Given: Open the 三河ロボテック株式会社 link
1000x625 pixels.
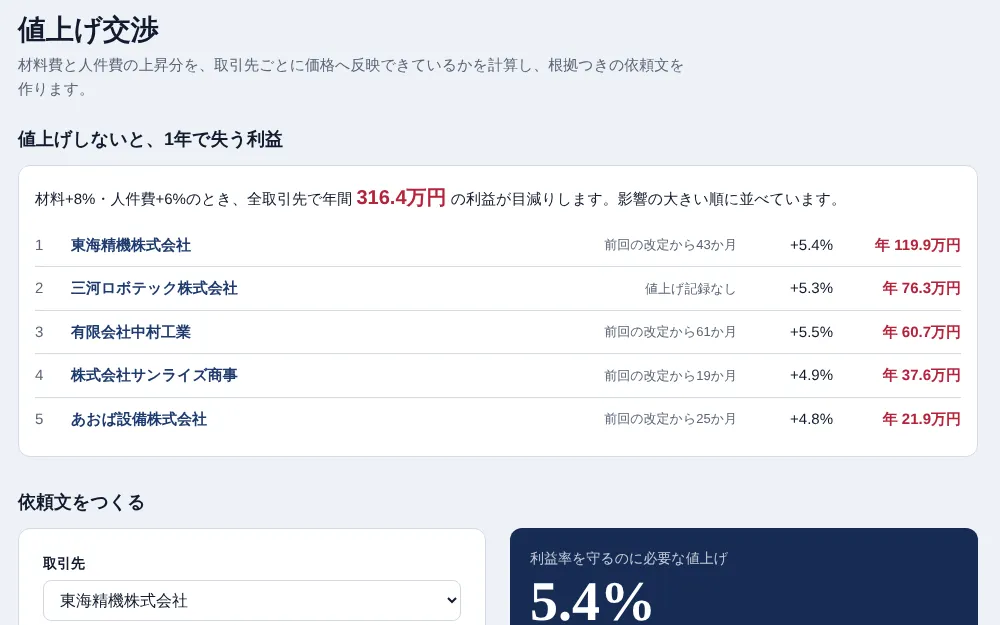Looking at the screenshot, I should point(154,288).
